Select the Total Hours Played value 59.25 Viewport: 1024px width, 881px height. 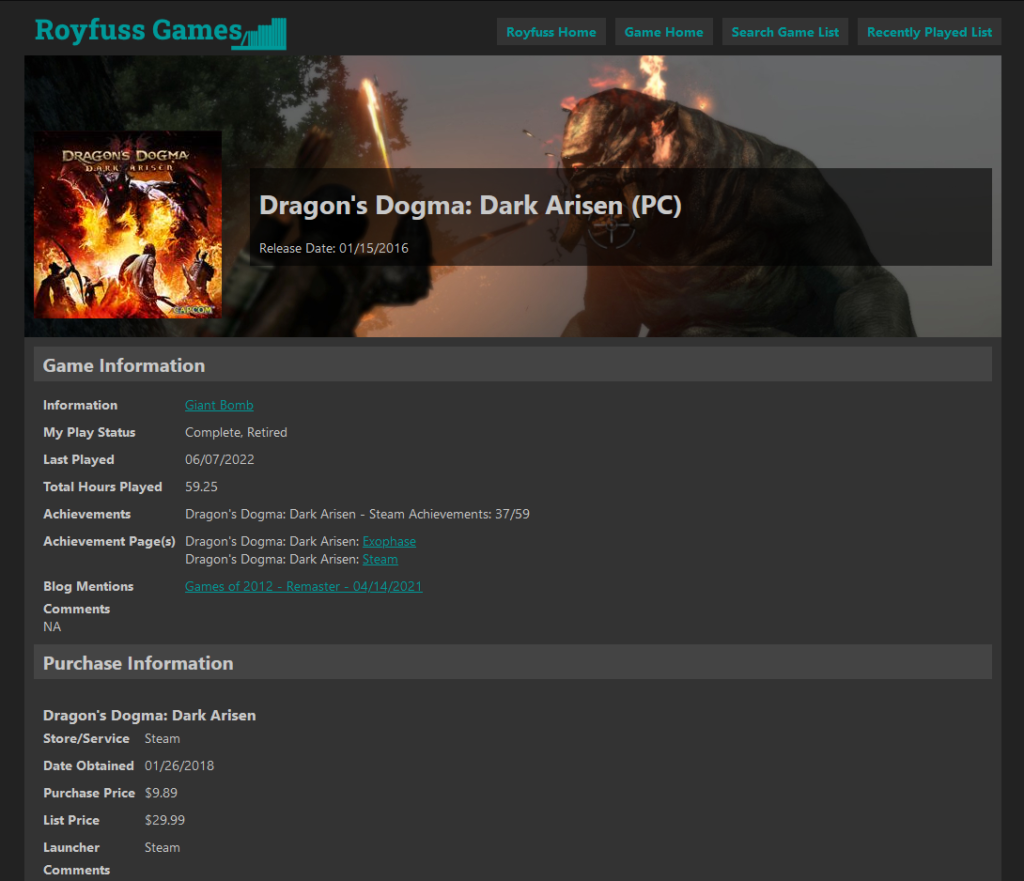point(202,486)
